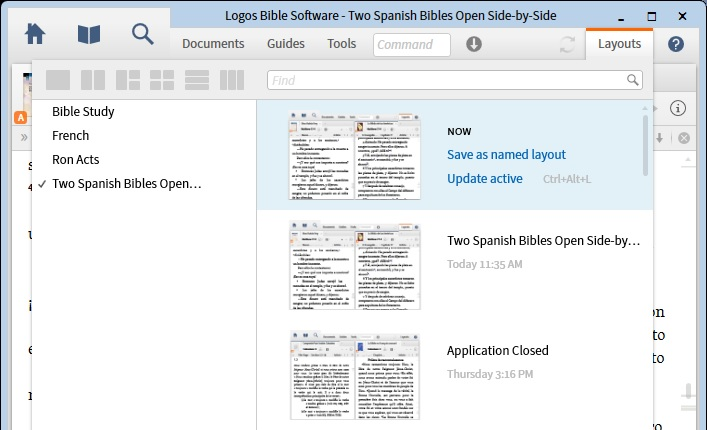Click the sync refresh icon
This screenshot has width=707, height=430.
tap(568, 44)
